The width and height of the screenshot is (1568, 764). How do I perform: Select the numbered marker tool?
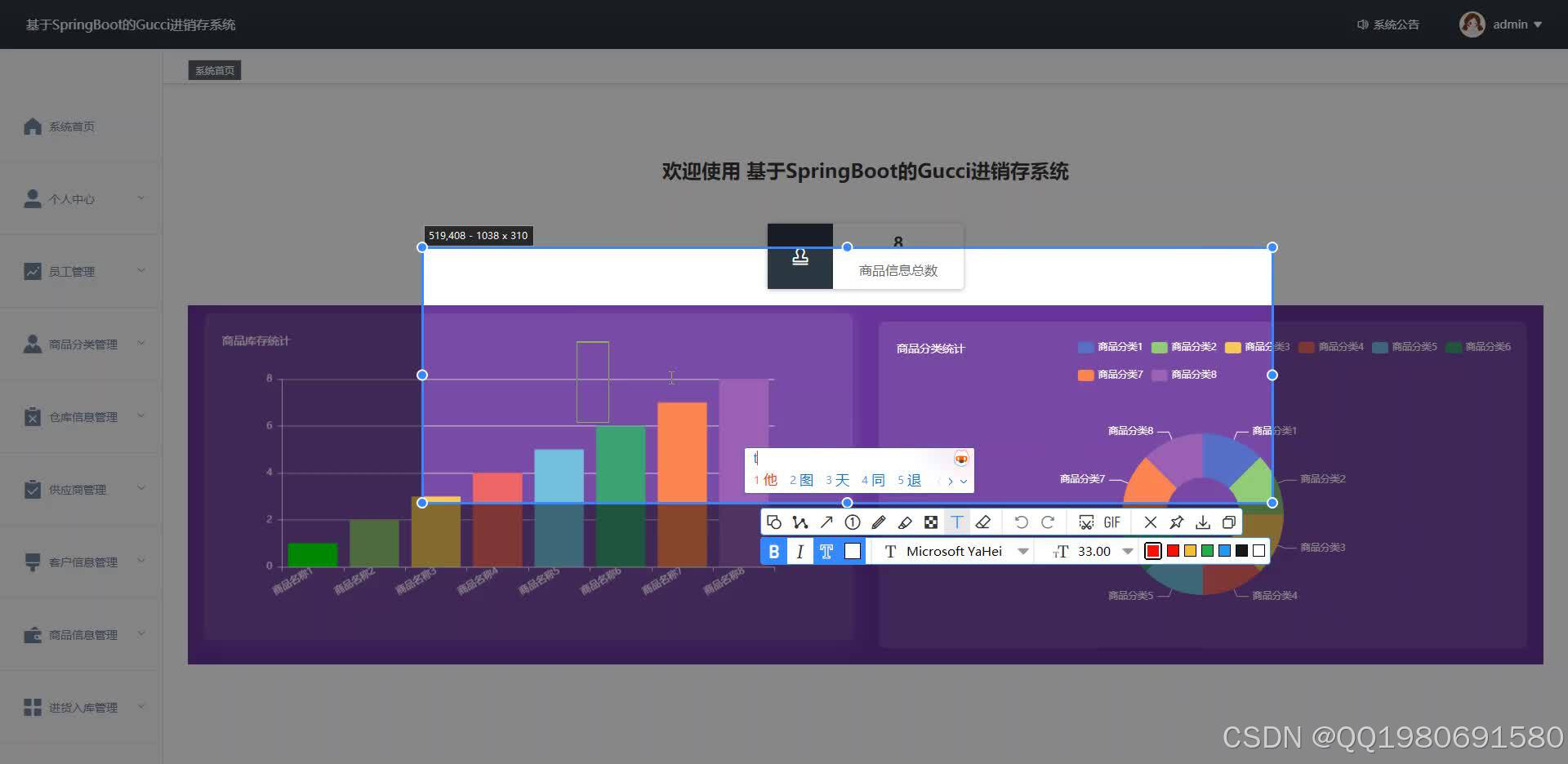point(853,522)
